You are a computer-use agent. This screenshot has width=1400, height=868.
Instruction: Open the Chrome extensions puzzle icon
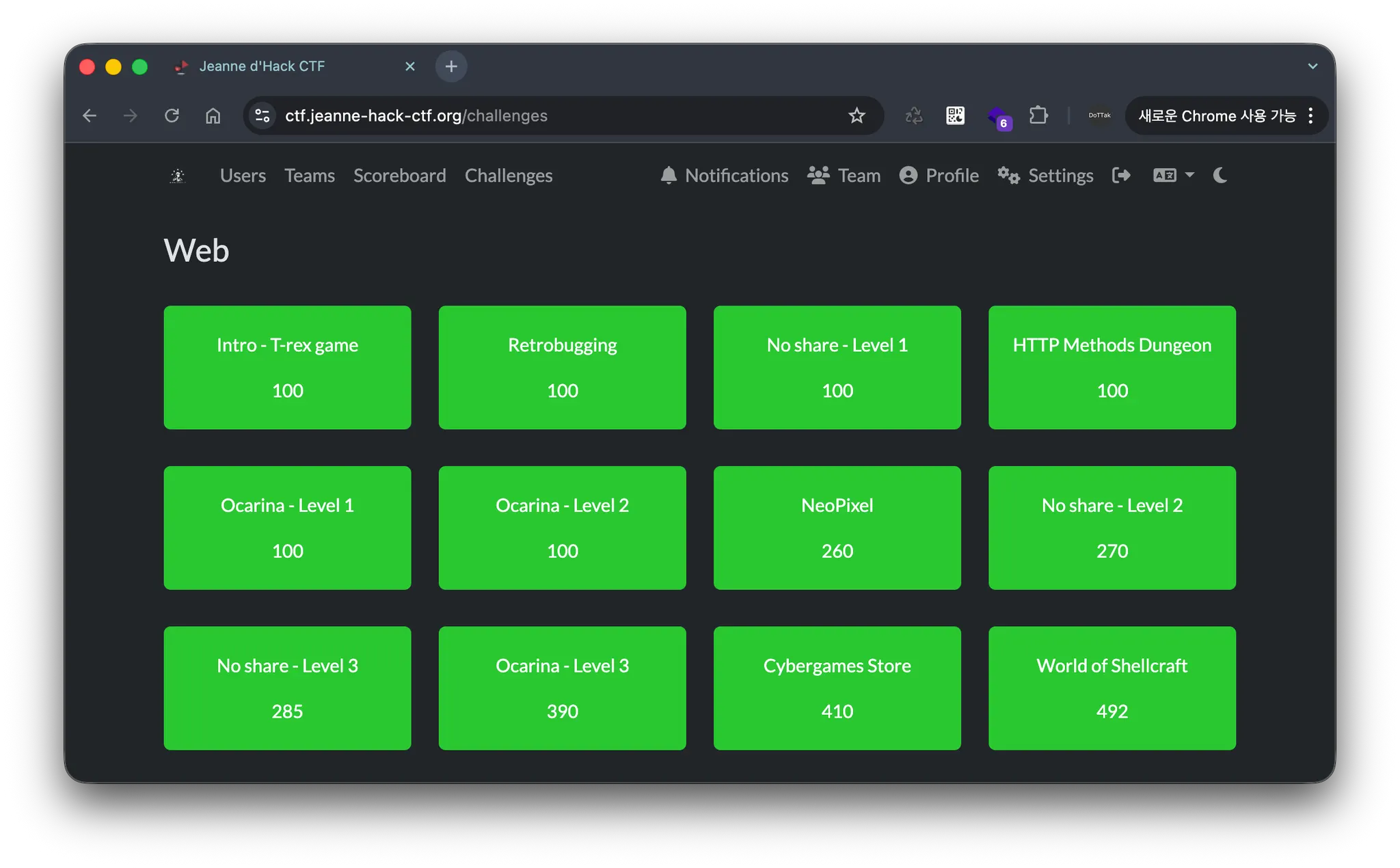[1038, 116]
